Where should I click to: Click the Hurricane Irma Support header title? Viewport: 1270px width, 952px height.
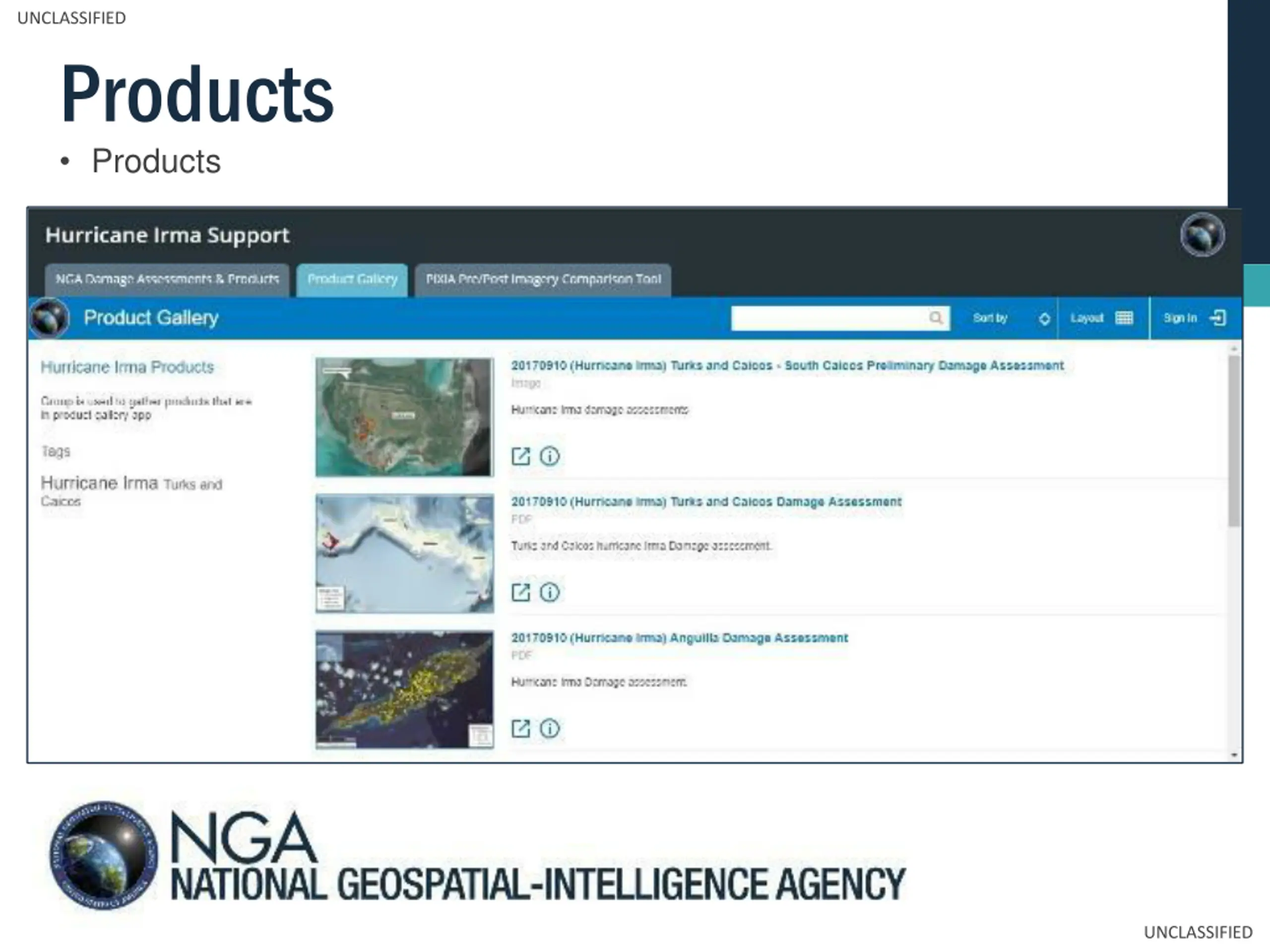tap(167, 236)
